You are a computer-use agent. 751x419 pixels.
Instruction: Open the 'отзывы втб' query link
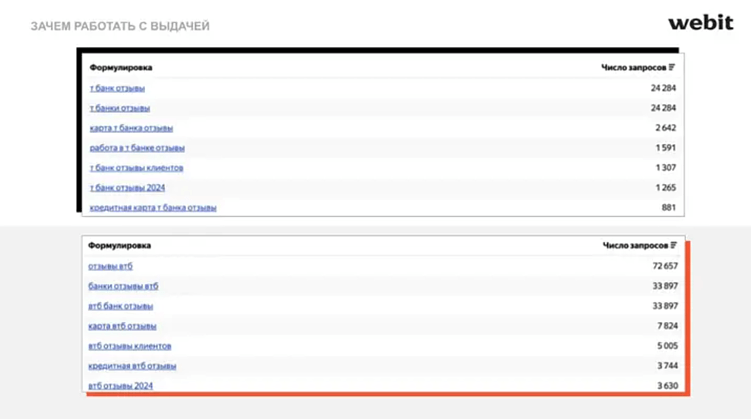tap(111, 266)
